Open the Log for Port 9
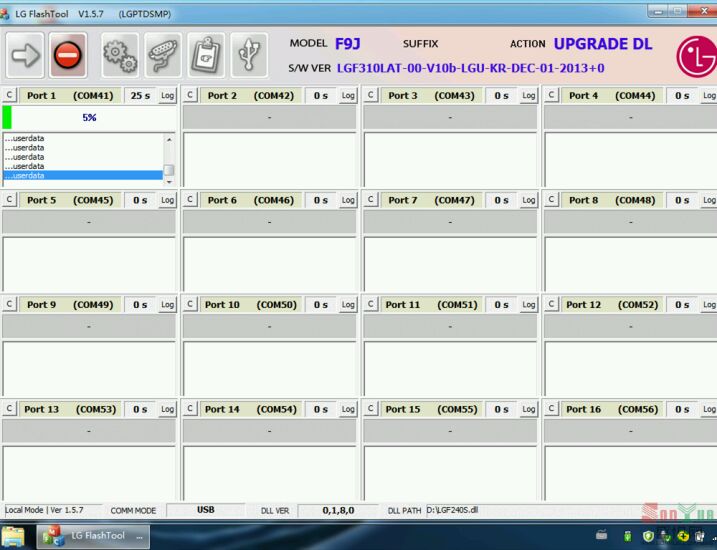 pyautogui.click(x=167, y=304)
